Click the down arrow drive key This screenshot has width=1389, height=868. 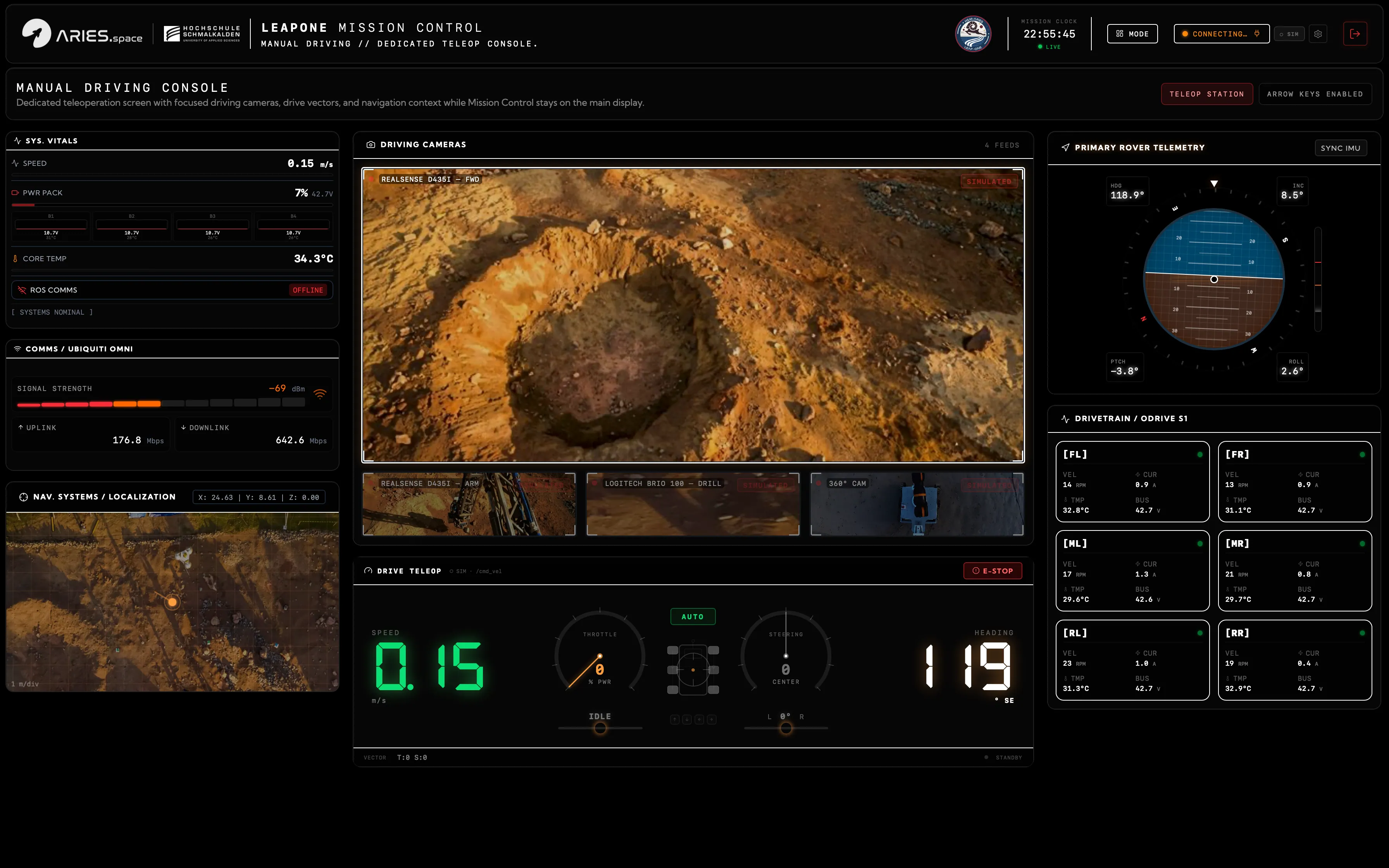tap(687, 719)
